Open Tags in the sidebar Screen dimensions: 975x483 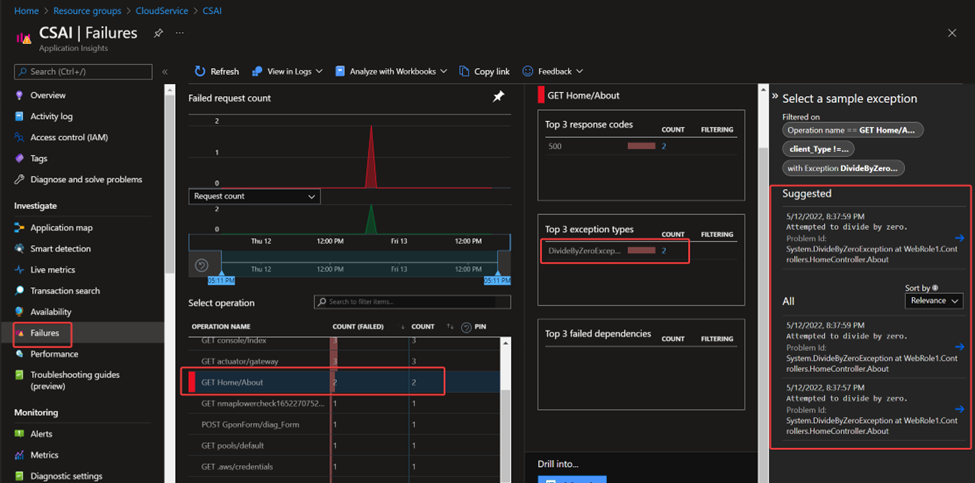click(x=39, y=159)
